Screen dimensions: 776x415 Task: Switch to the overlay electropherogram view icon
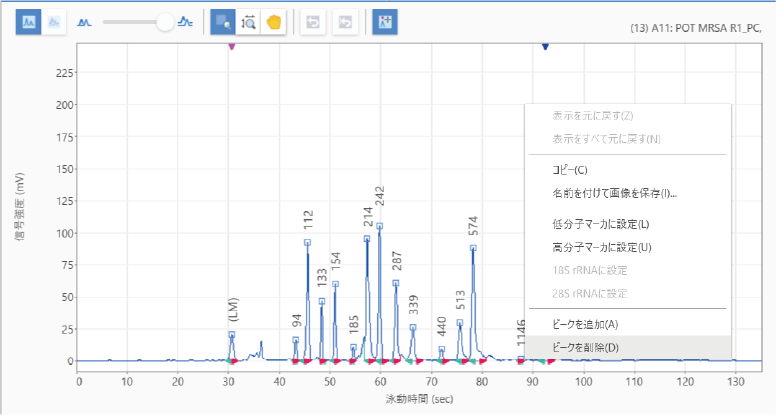tap(54, 22)
